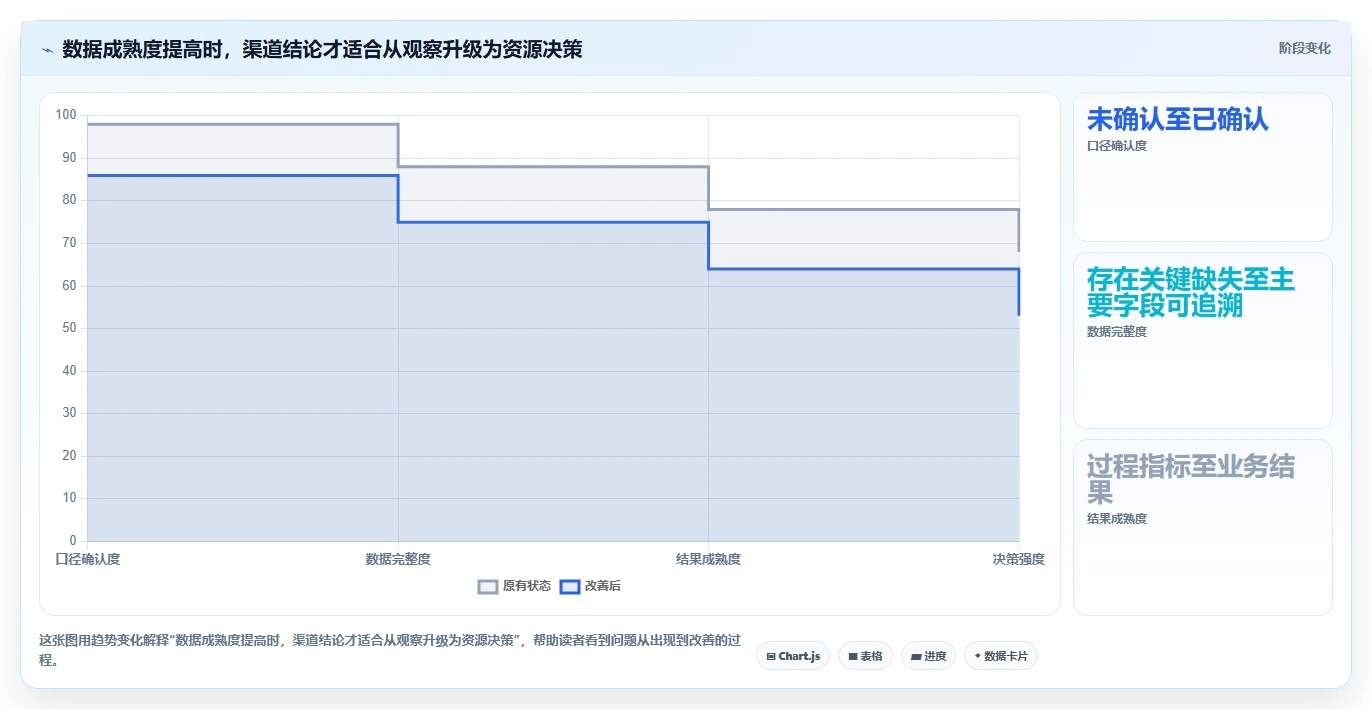Click the 阶段变化 label in header
This screenshot has height=709, width=1372.
[x=1304, y=48]
